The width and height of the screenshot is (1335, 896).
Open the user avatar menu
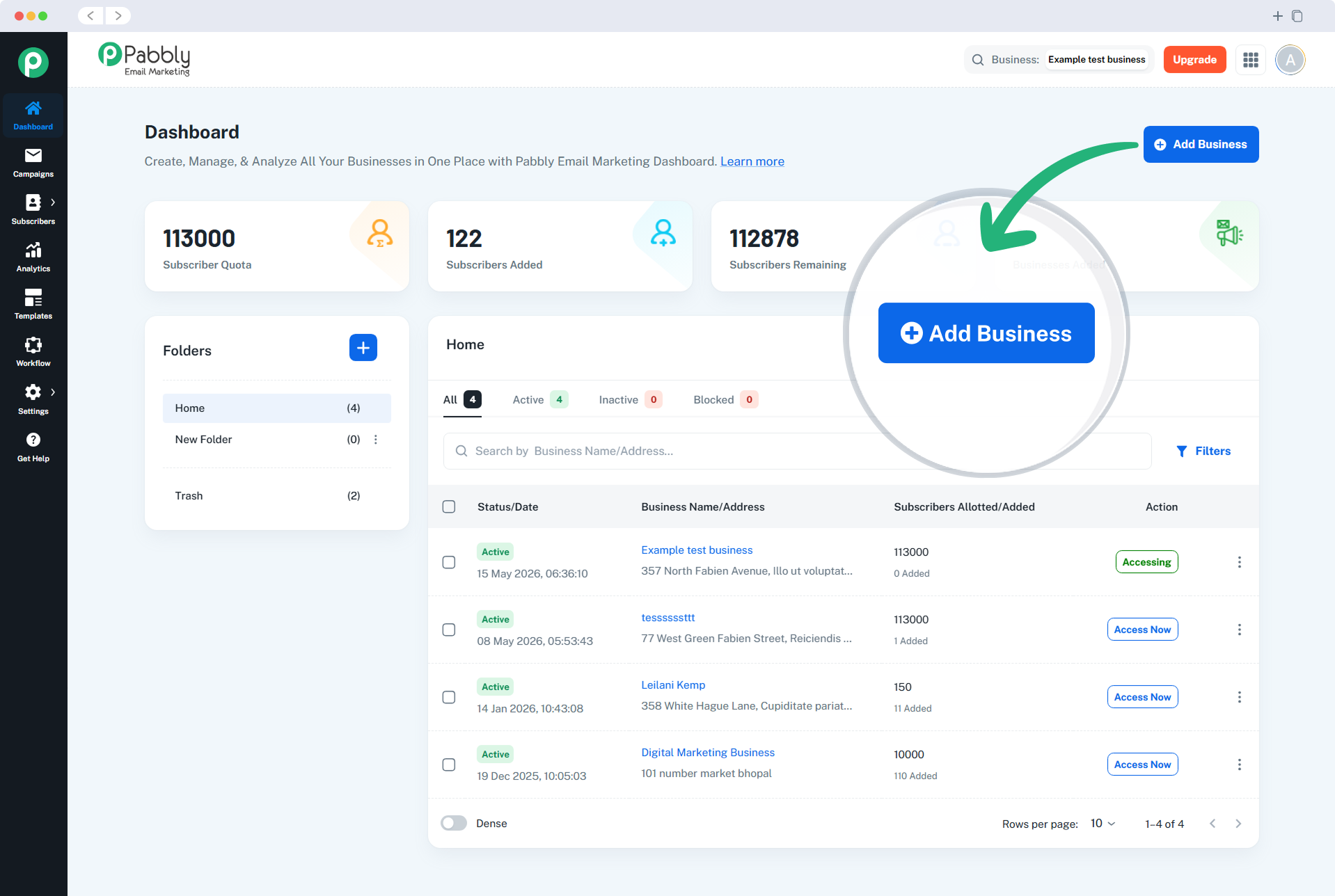pos(1290,60)
